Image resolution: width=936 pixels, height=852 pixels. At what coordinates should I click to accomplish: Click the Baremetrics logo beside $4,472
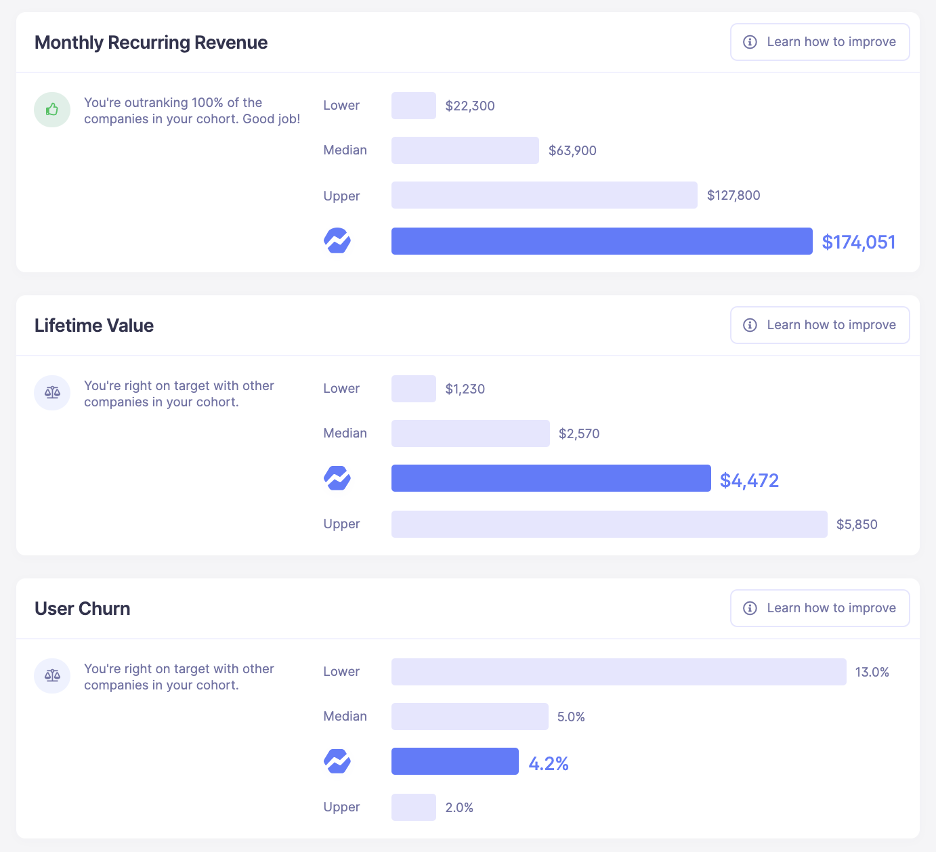pyautogui.click(x=337, y=478)
